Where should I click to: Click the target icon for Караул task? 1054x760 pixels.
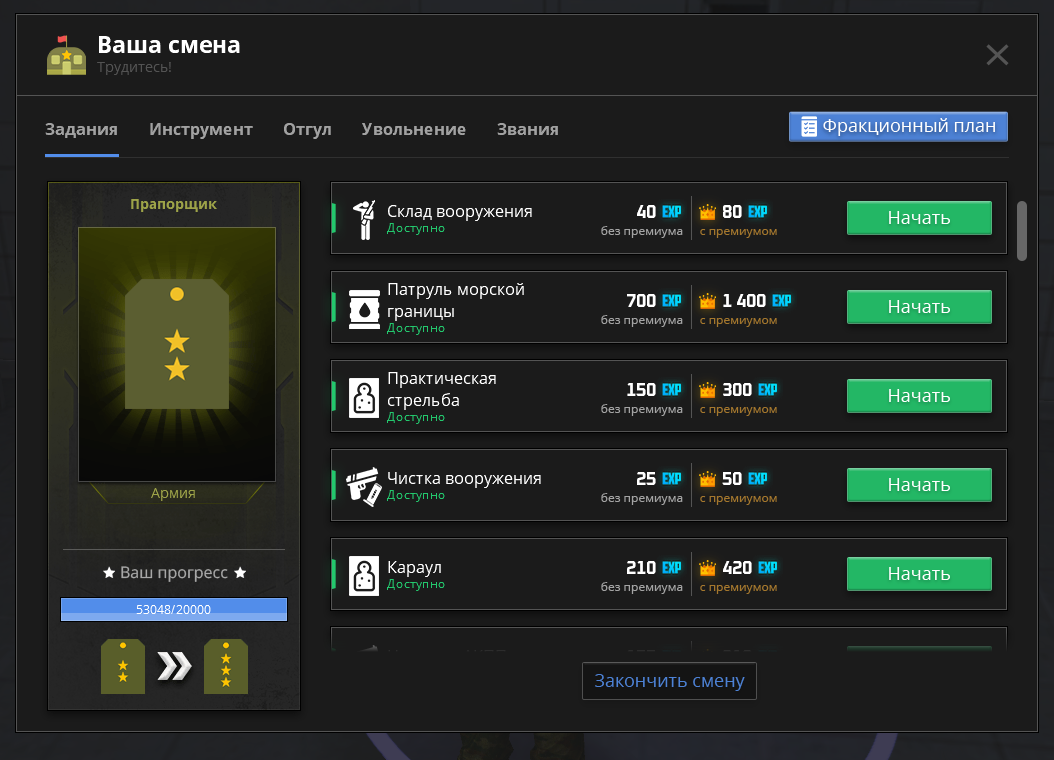[x=364, y=576]
